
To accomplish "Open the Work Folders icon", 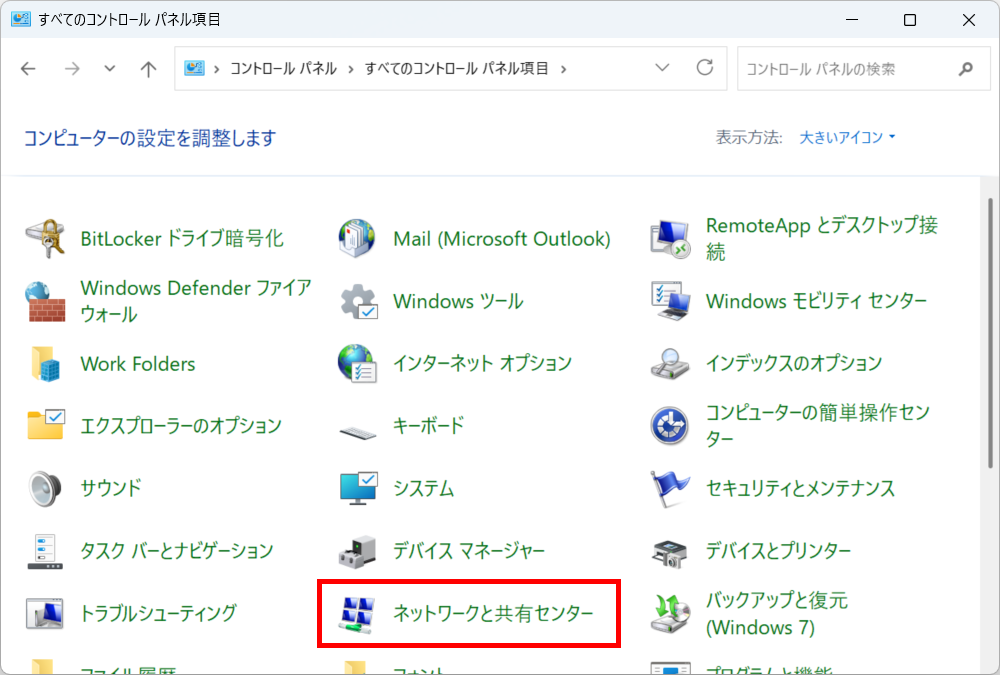I will point(45,364).
